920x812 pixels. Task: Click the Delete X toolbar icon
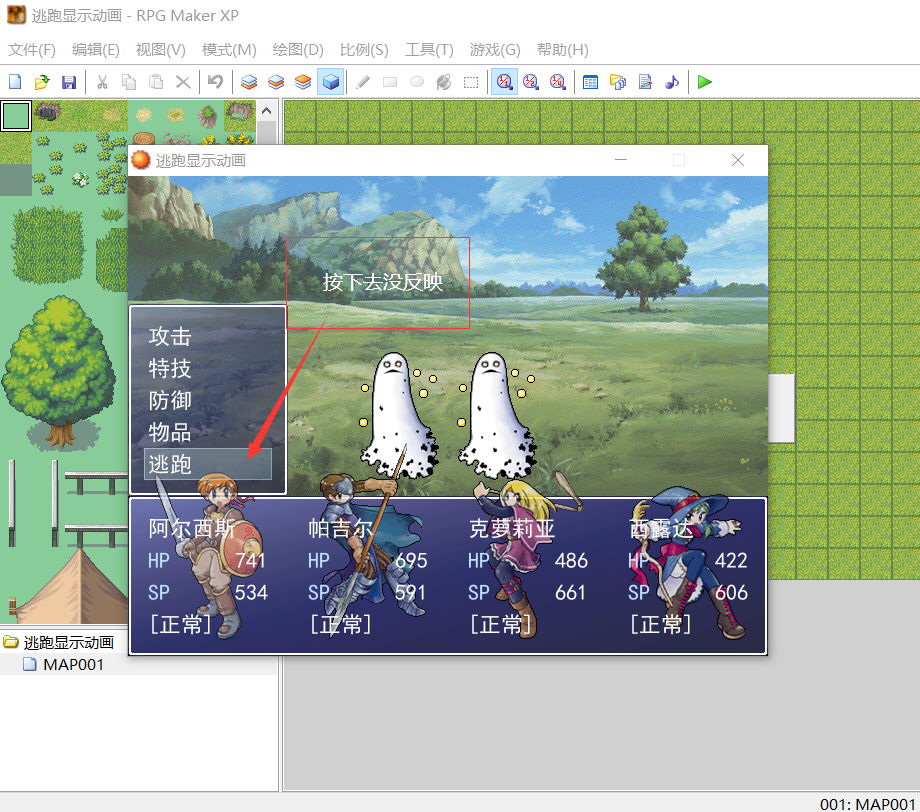183,82
